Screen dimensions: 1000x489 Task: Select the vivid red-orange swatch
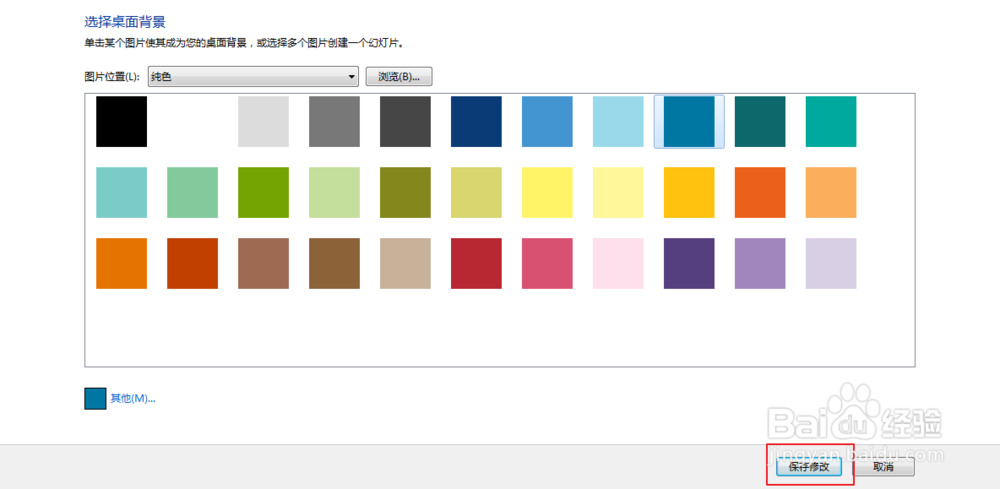pos(760,193)
